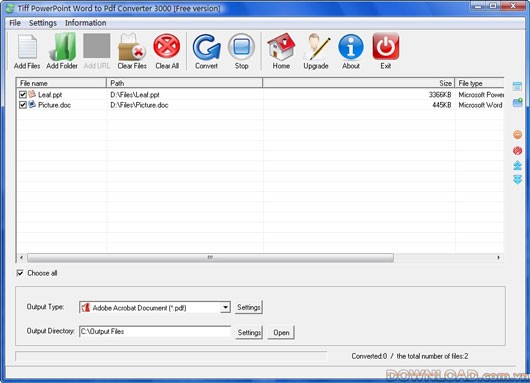Click the Open output directory button
Screen dimensions: 530x383
point(281,332)
